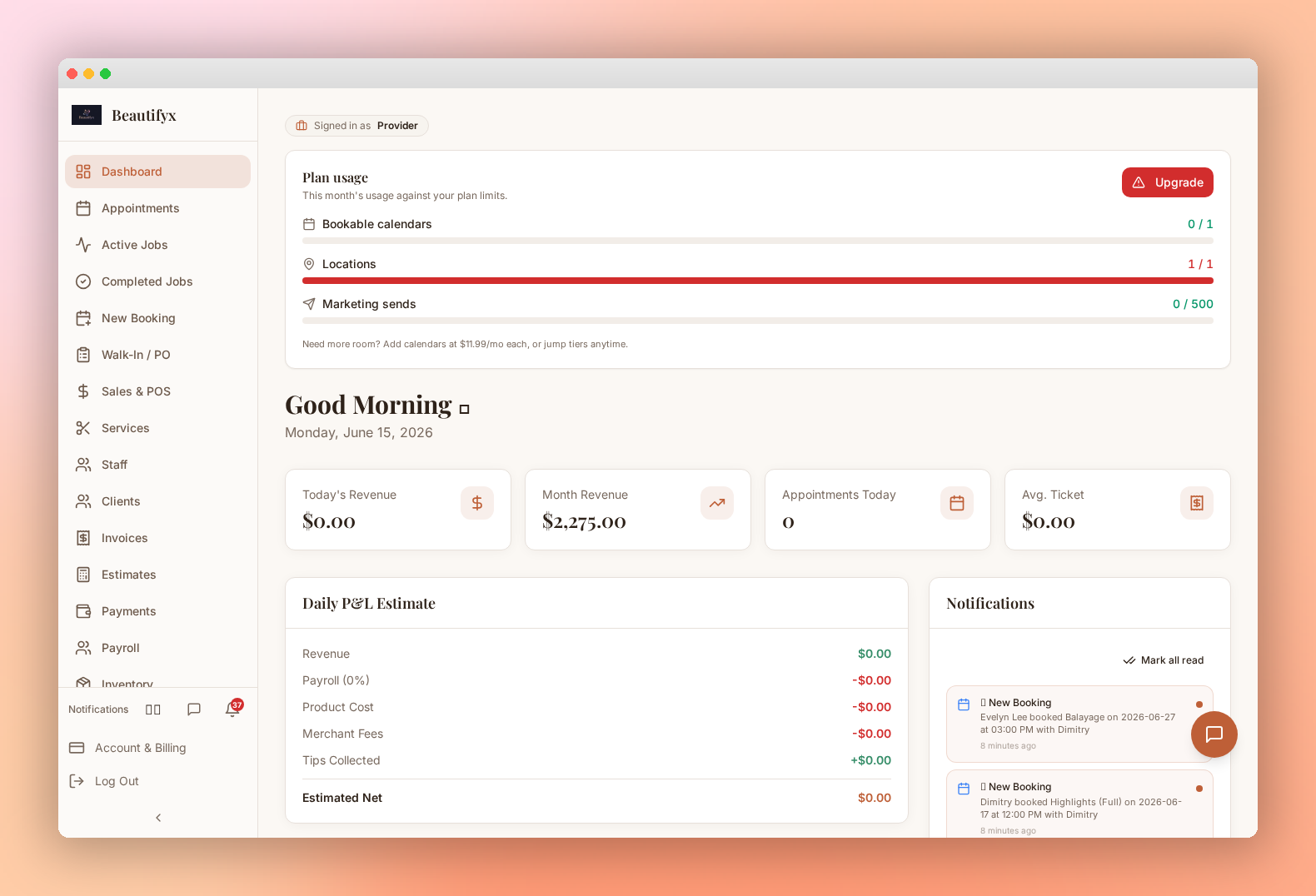The width and height of the screenshot is (1316, 896).
Task: Click the Active Jobs pulse icon
Action: point(83,245)
